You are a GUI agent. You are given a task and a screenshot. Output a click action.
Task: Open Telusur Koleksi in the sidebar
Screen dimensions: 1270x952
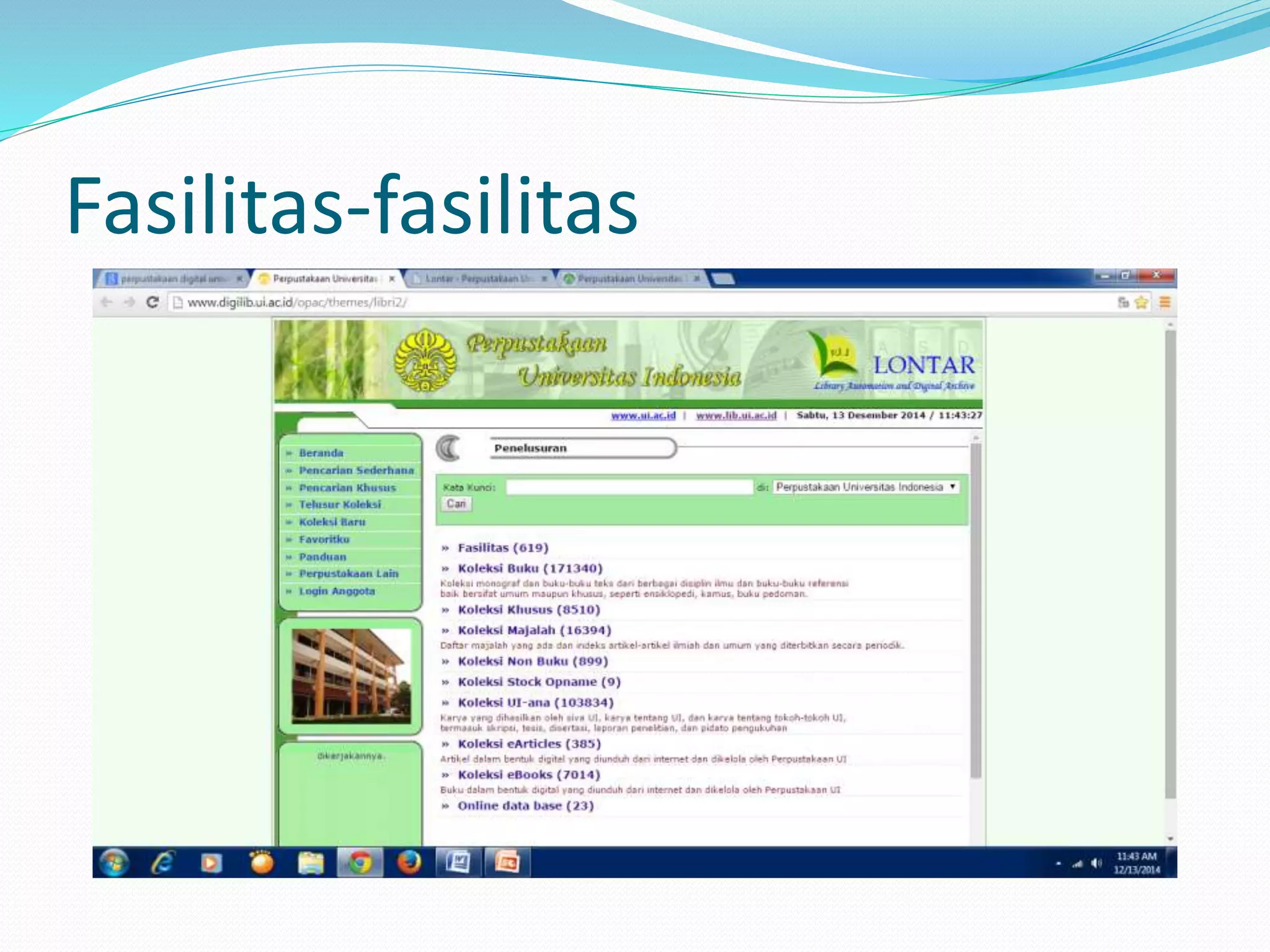(340, 505)
